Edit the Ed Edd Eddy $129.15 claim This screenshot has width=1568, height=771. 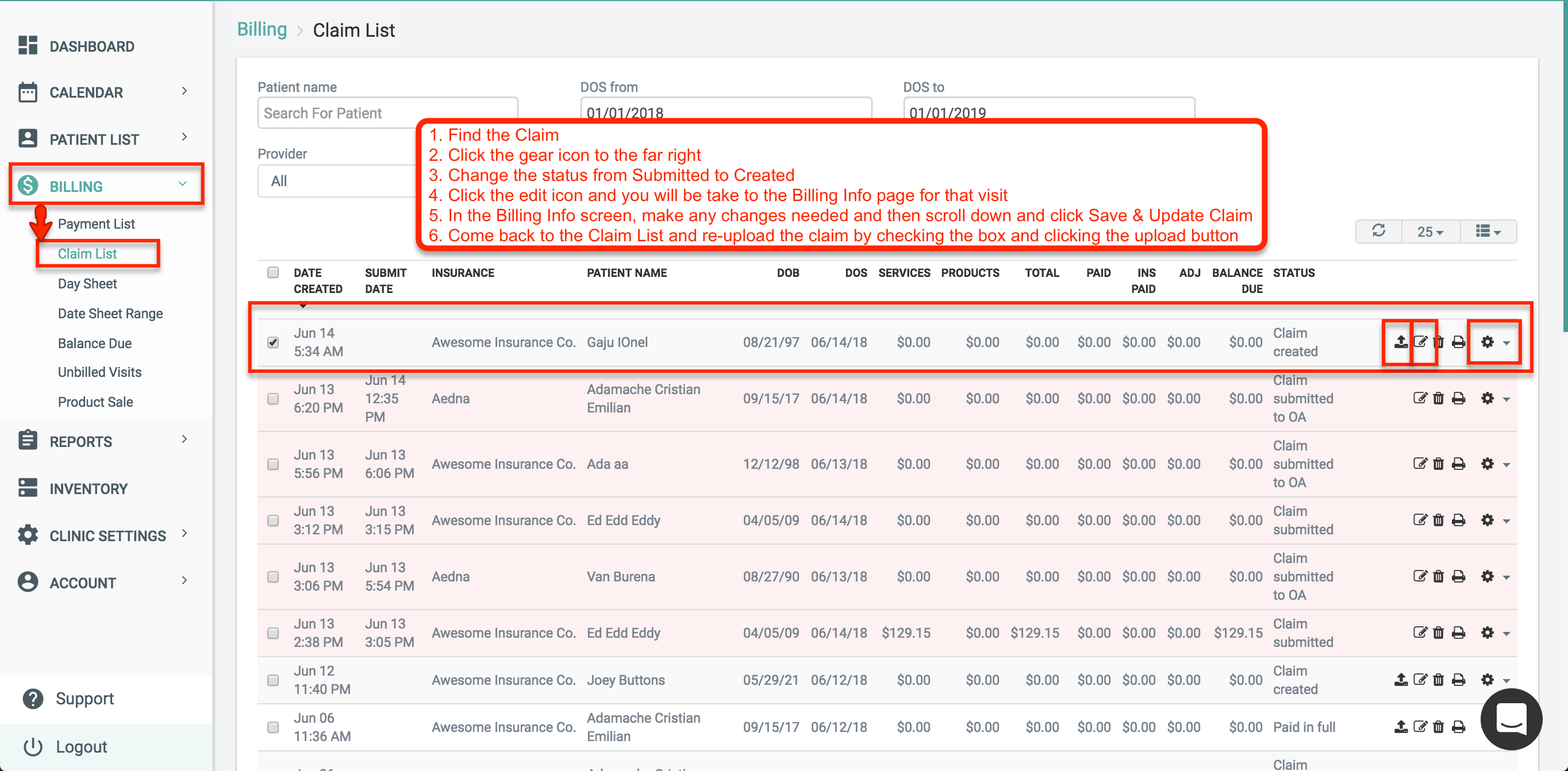[x=1420, y=633]
